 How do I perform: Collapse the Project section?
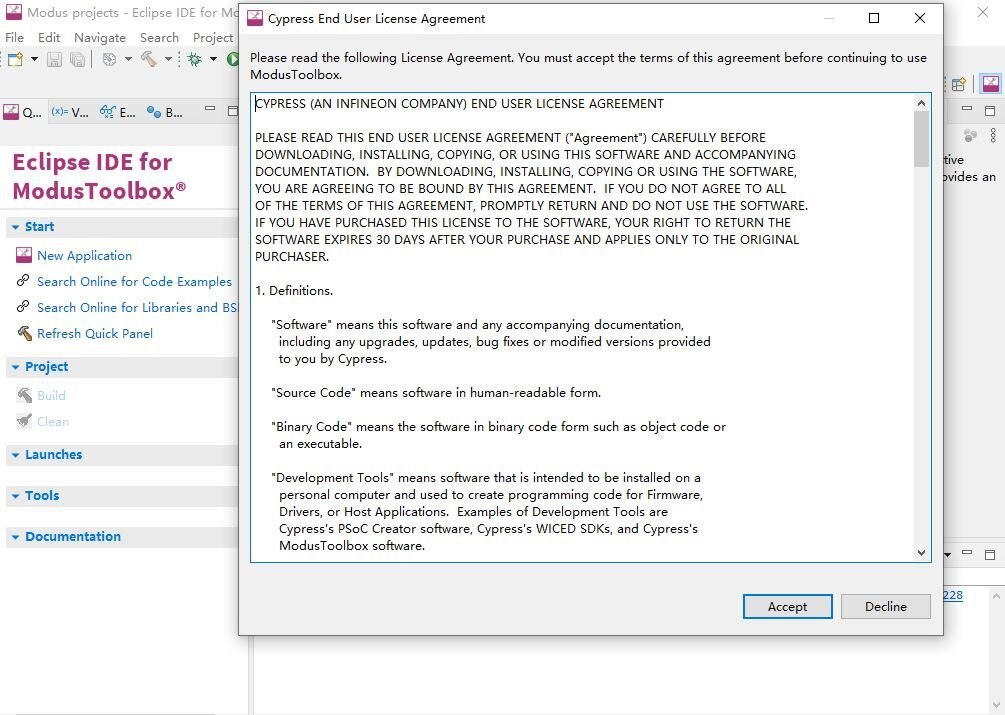[15, 367]
